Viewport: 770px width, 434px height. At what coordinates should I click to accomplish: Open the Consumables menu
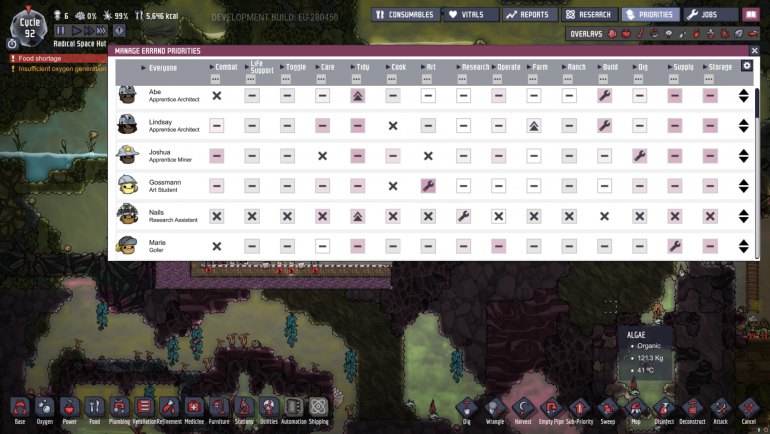coord(406,15)
